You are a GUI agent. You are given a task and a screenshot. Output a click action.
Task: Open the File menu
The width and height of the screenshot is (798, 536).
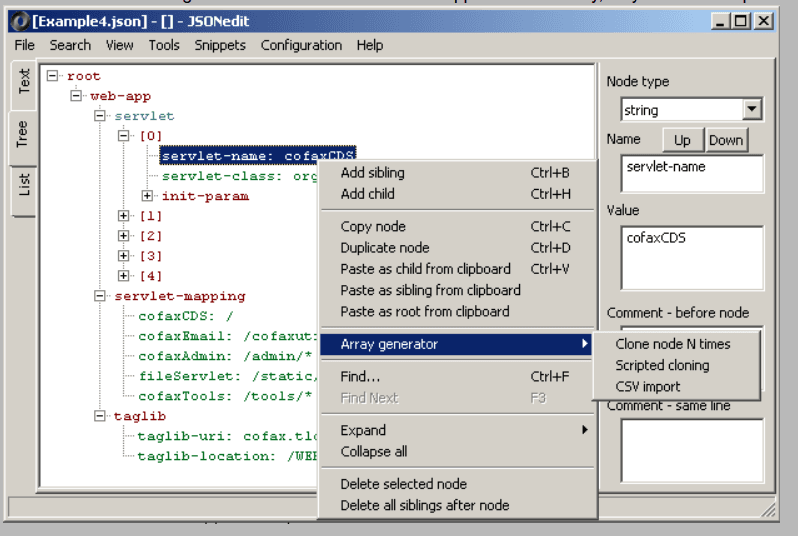(24, 45)
